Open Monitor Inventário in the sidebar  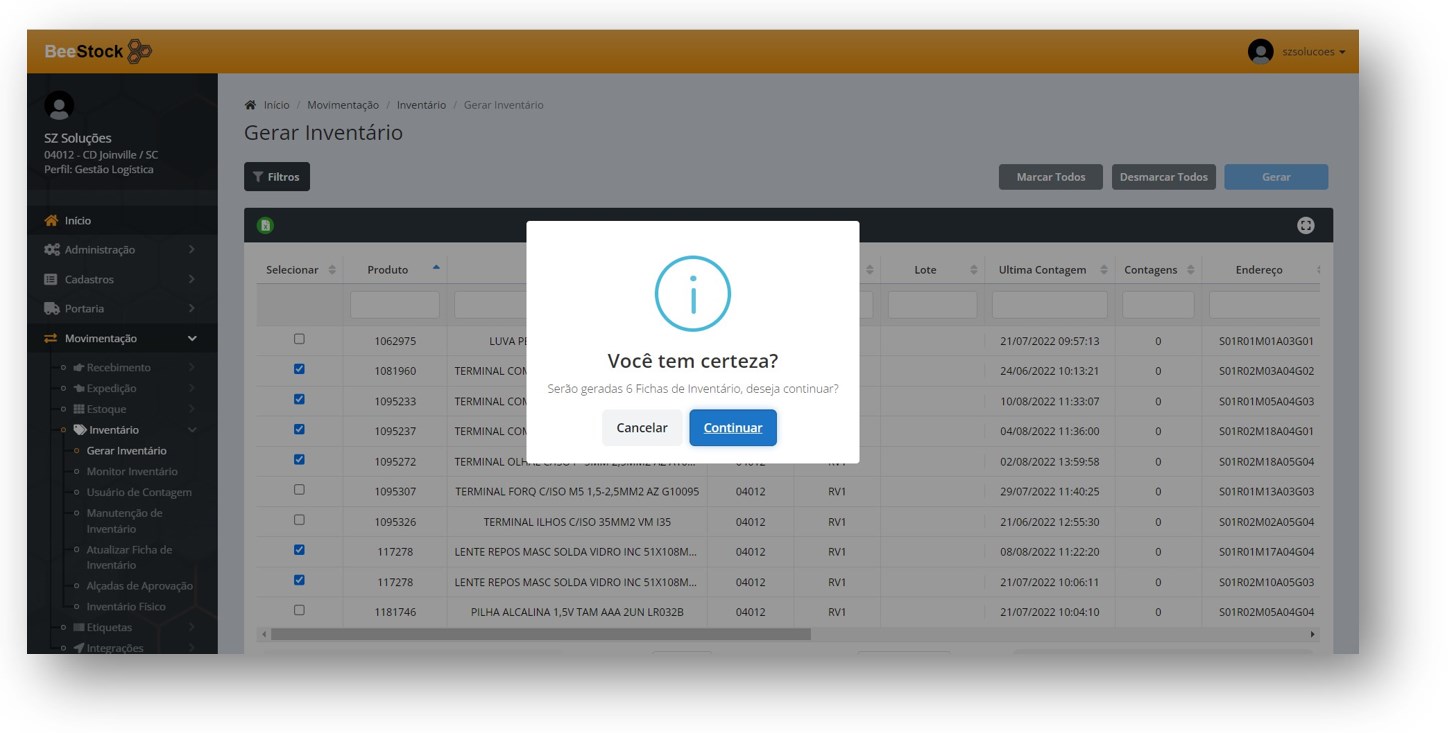click(x=132, y=472)
